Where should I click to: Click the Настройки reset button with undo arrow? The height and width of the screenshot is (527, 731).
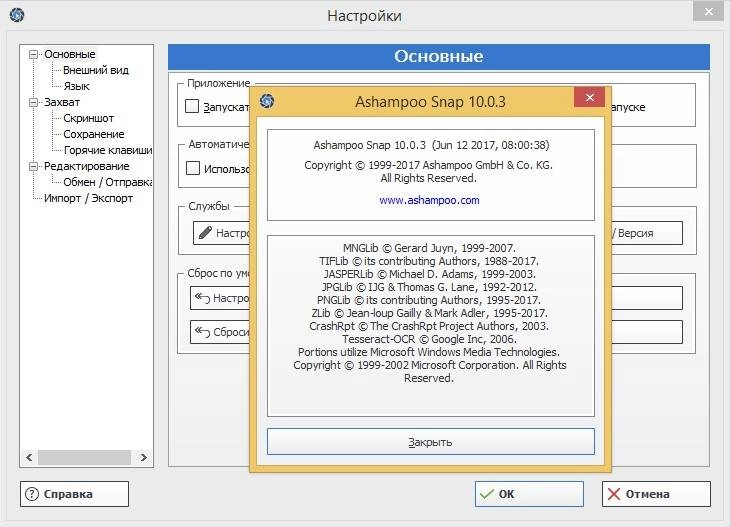pyautogui.click(x=220, y=298)
